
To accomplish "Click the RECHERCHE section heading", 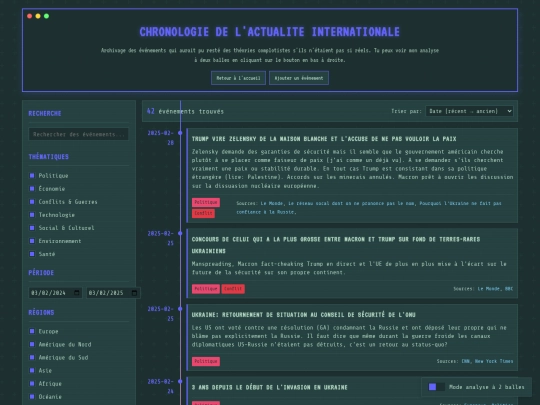I will point(45,113).
